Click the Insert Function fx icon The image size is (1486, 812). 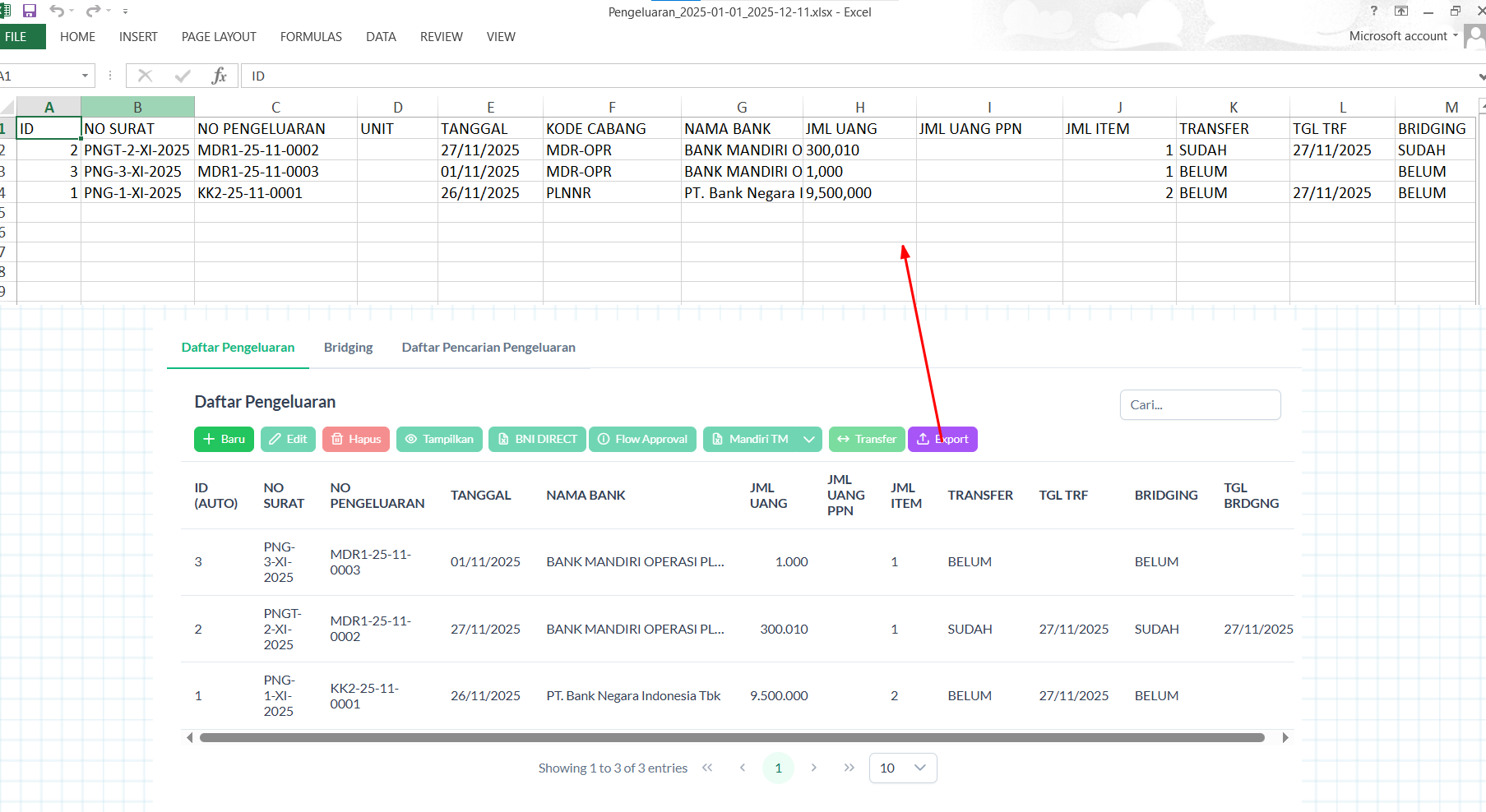coord(219,76)
